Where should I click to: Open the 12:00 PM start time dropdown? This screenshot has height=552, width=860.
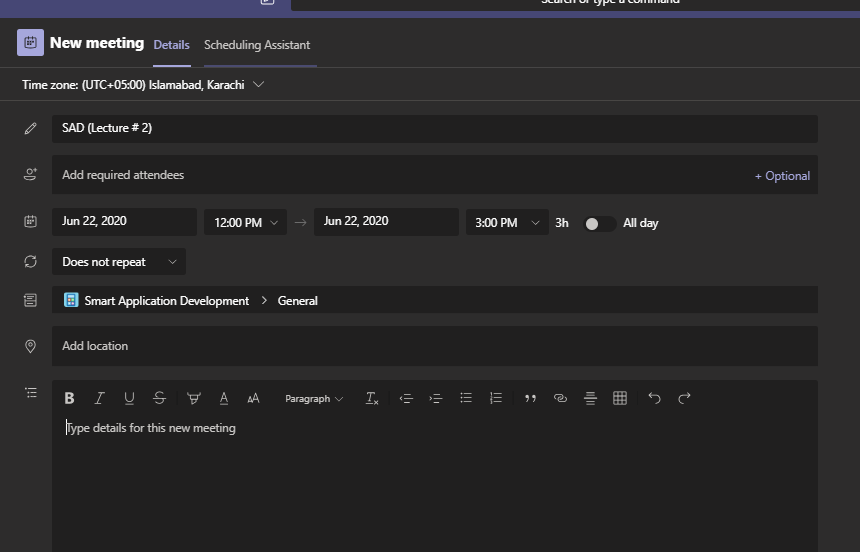point(245,222)
